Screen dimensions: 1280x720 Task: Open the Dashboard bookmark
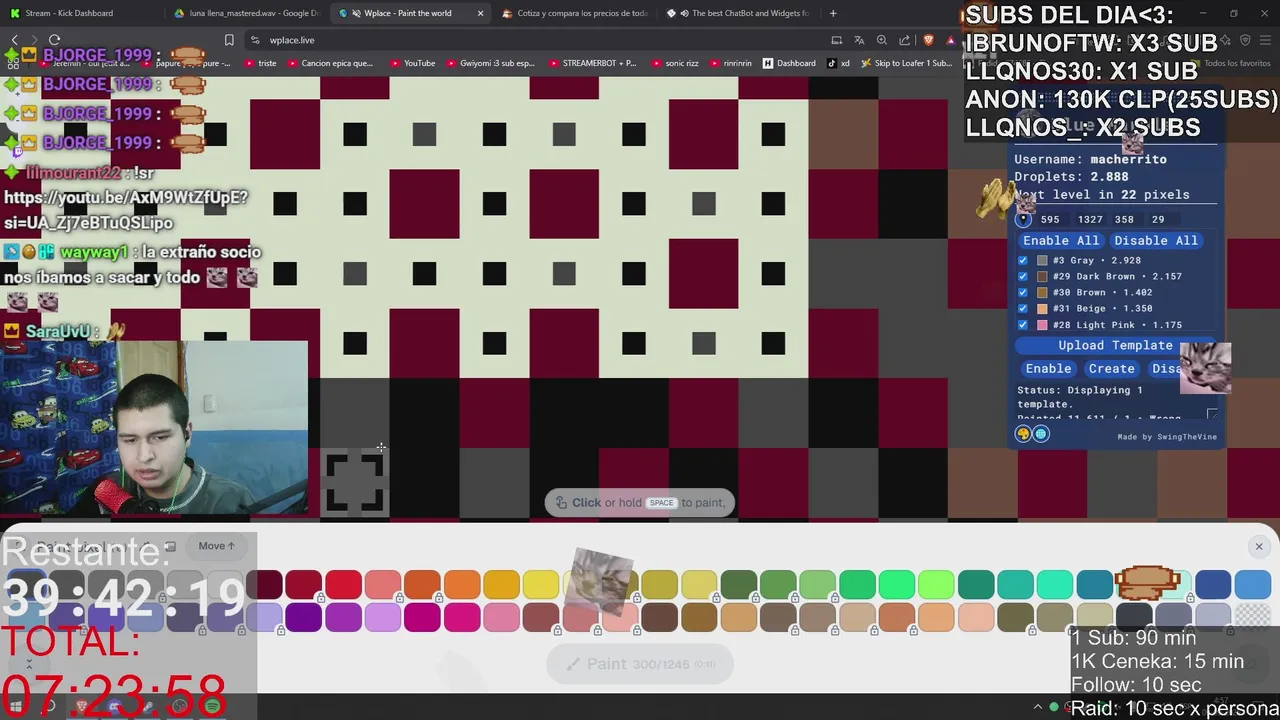point(789,63)
